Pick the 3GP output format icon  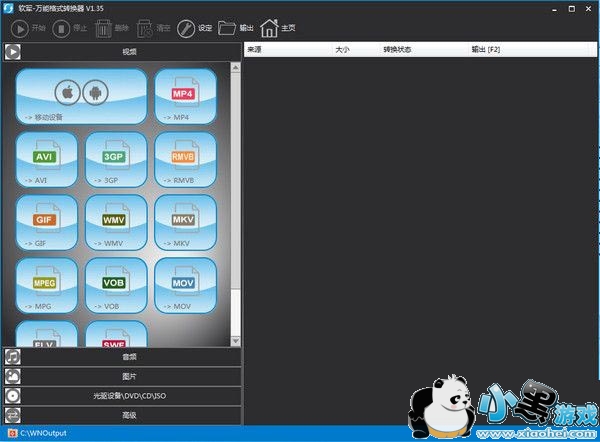pyautogui.click(x=116, y=160)
